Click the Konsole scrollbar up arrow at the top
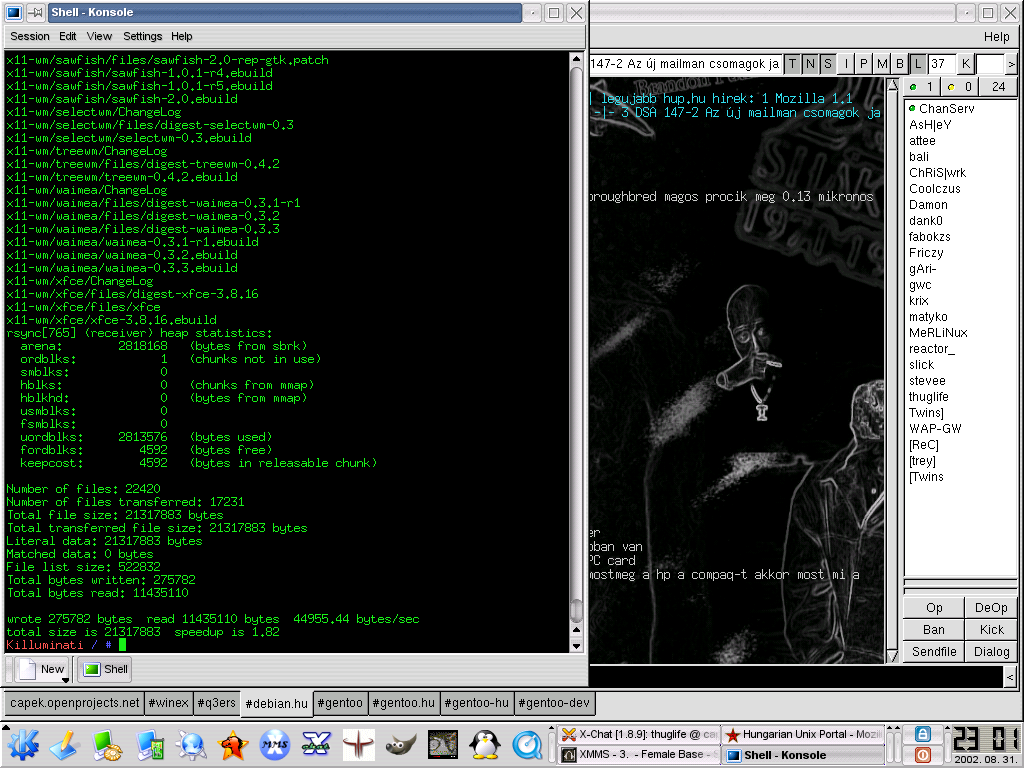This screenshot has height=768, width=1024. coord(576,59)
